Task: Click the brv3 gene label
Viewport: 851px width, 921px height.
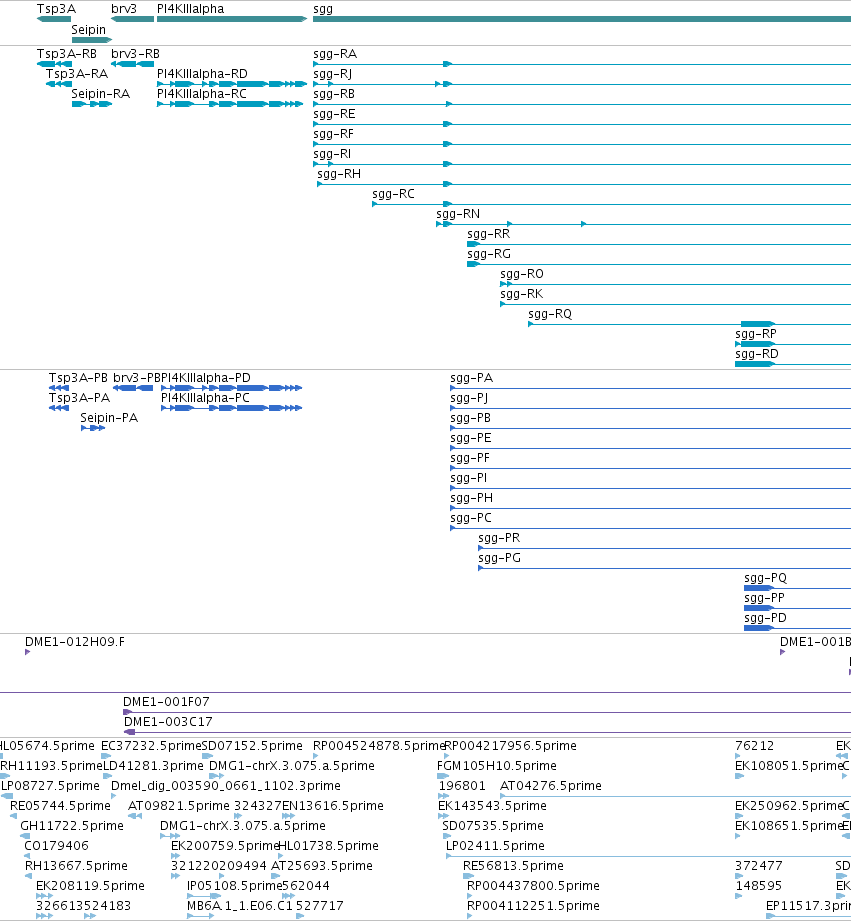Action: click(124, 9)
